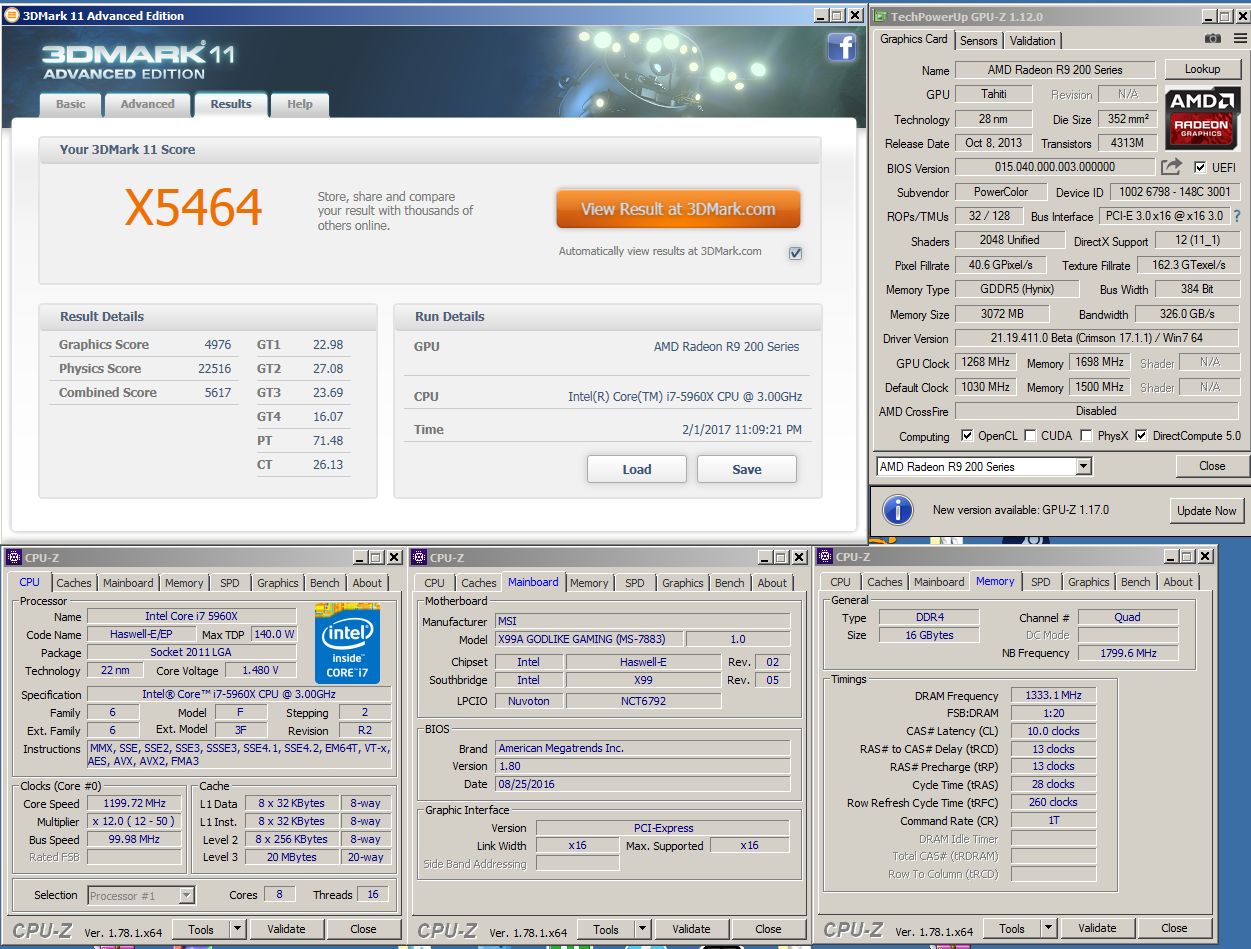1251x949 pixels.
Task: Click the 3DMark 11 title bar icon
Action: tap(12, 15)
